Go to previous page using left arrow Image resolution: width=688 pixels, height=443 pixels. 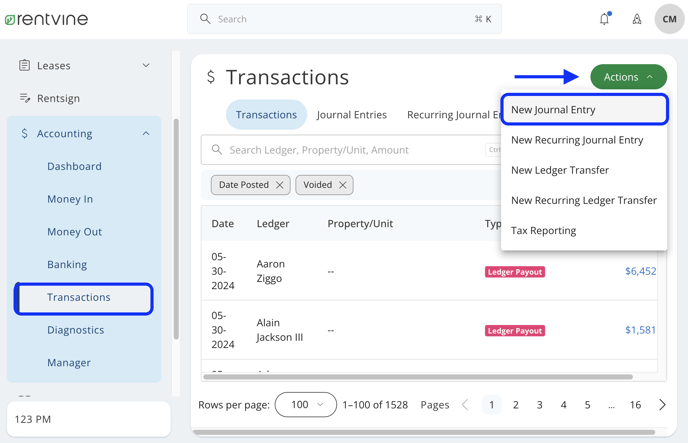click(465, 405)
